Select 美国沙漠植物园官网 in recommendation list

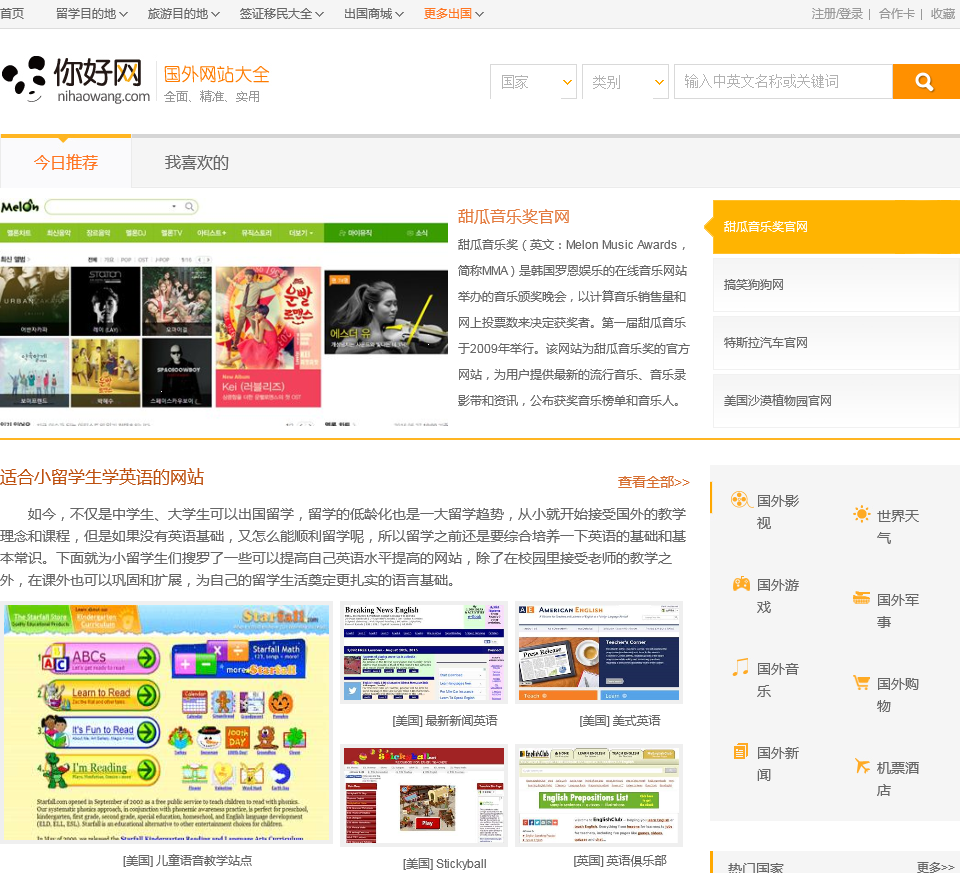836,400
